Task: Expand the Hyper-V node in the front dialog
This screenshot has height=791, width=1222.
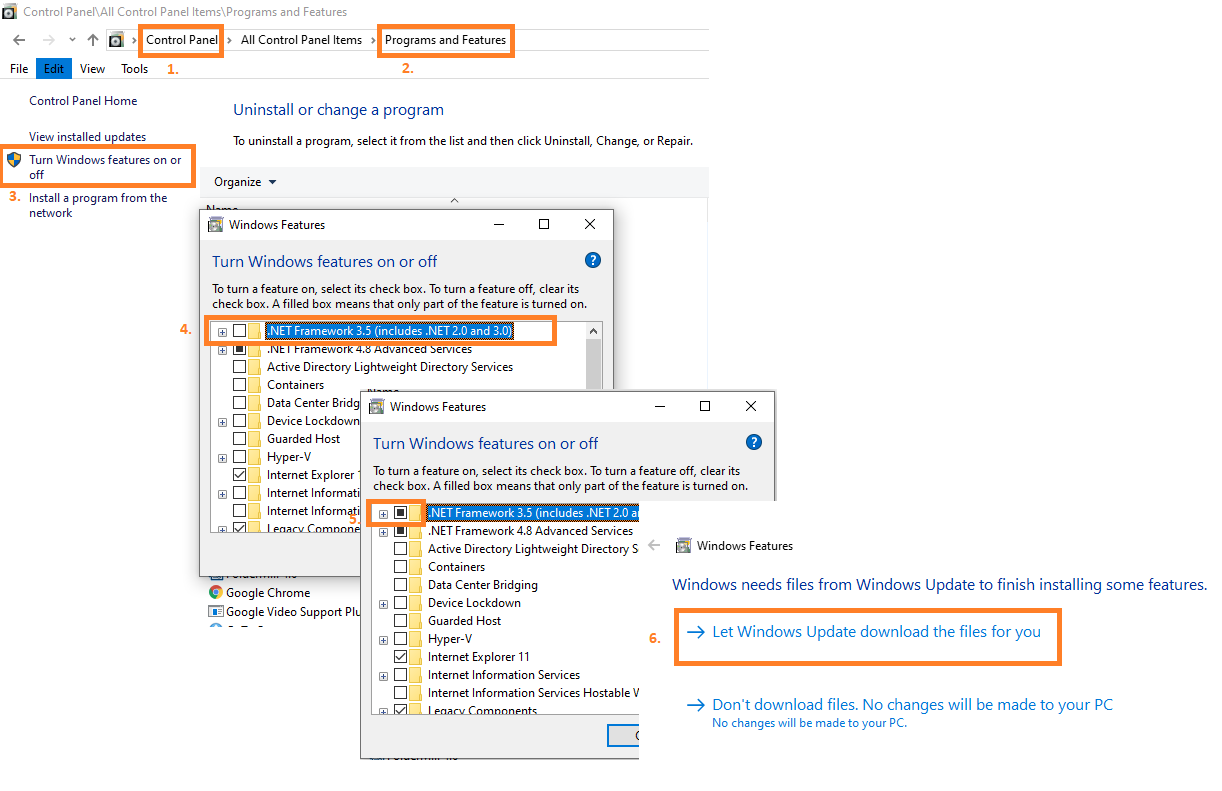Action: (383, 639)
